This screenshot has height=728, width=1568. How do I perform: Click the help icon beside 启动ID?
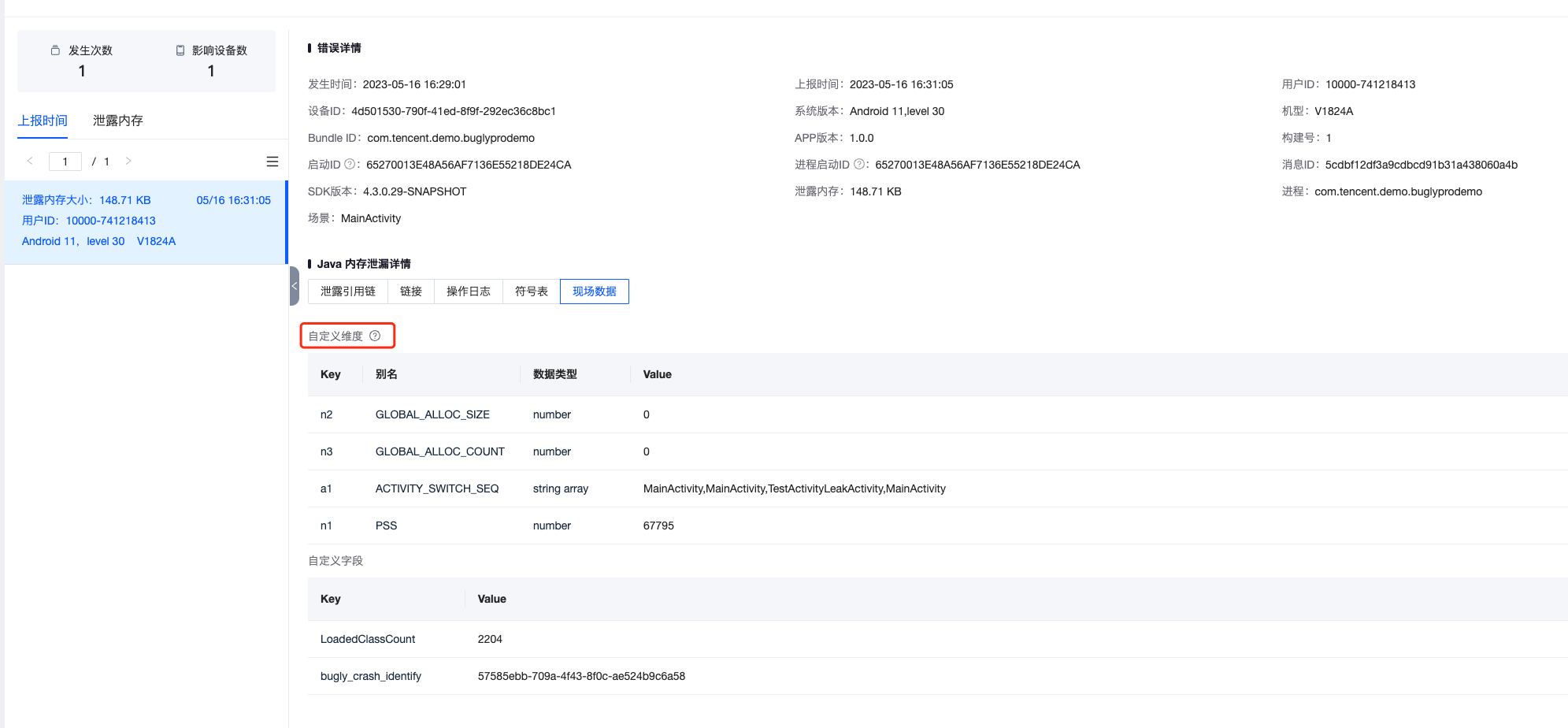point(350,165)
